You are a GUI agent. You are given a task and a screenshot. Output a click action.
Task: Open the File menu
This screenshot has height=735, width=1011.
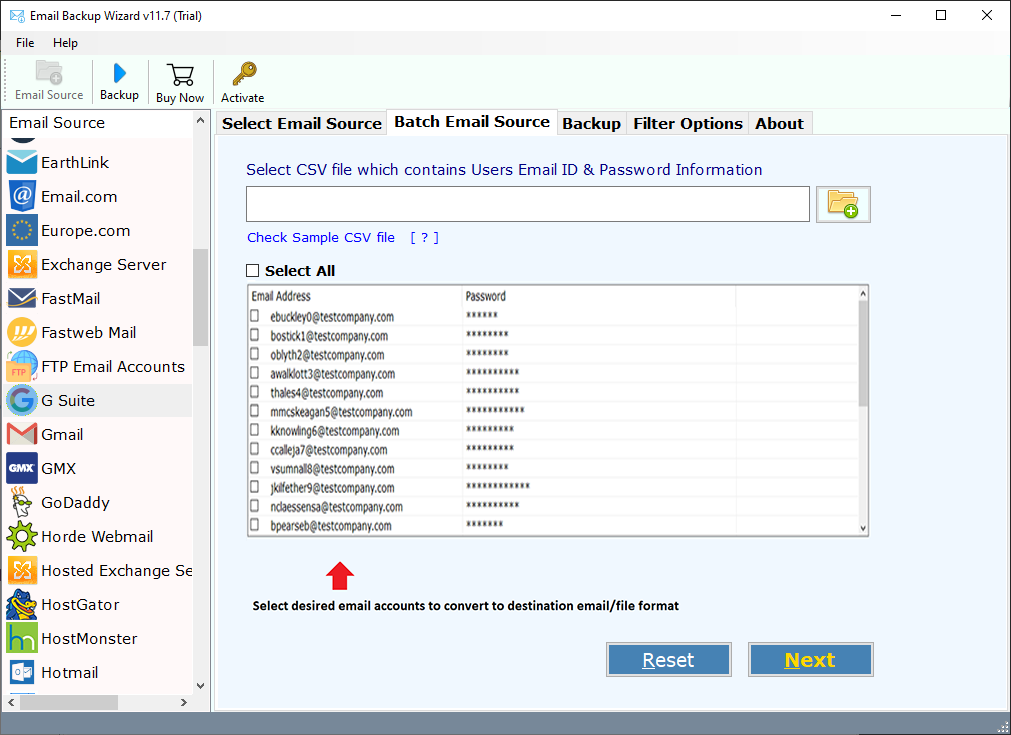(25, 43)
